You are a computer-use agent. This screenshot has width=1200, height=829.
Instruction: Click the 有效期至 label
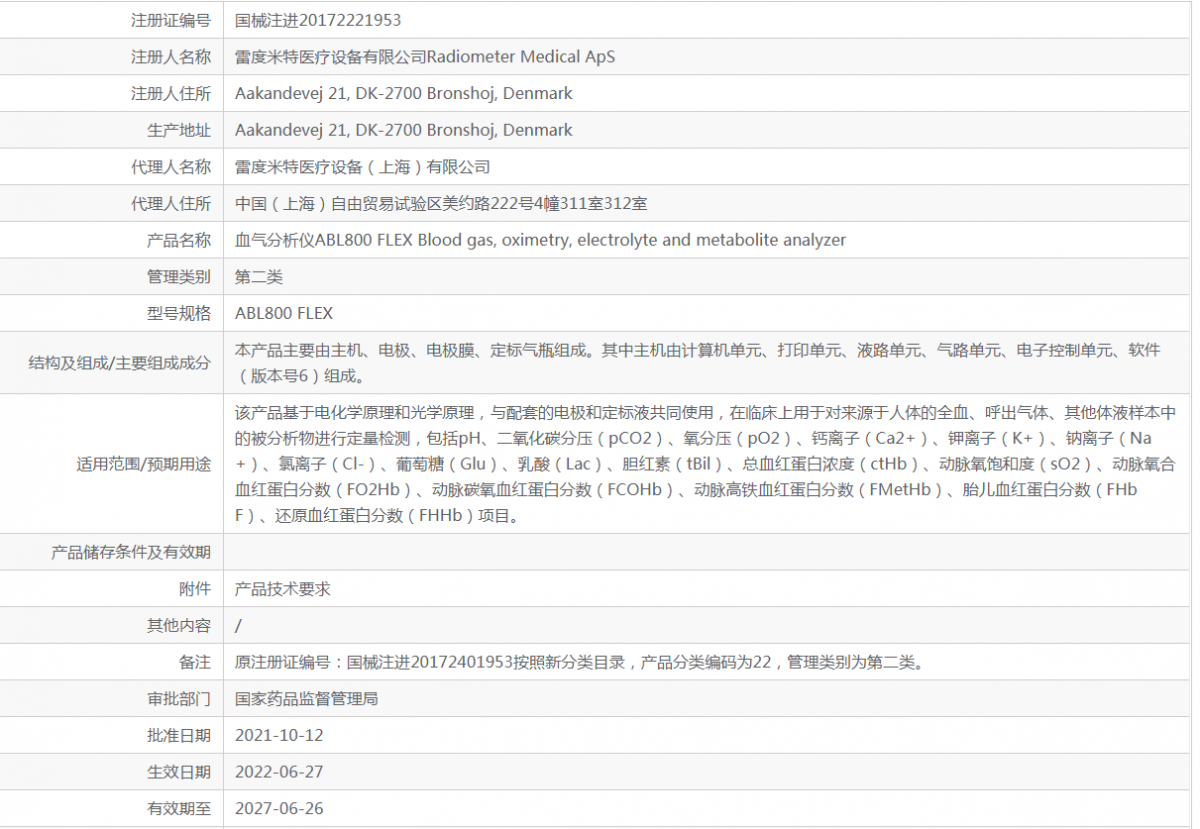[x=179, y=809]
